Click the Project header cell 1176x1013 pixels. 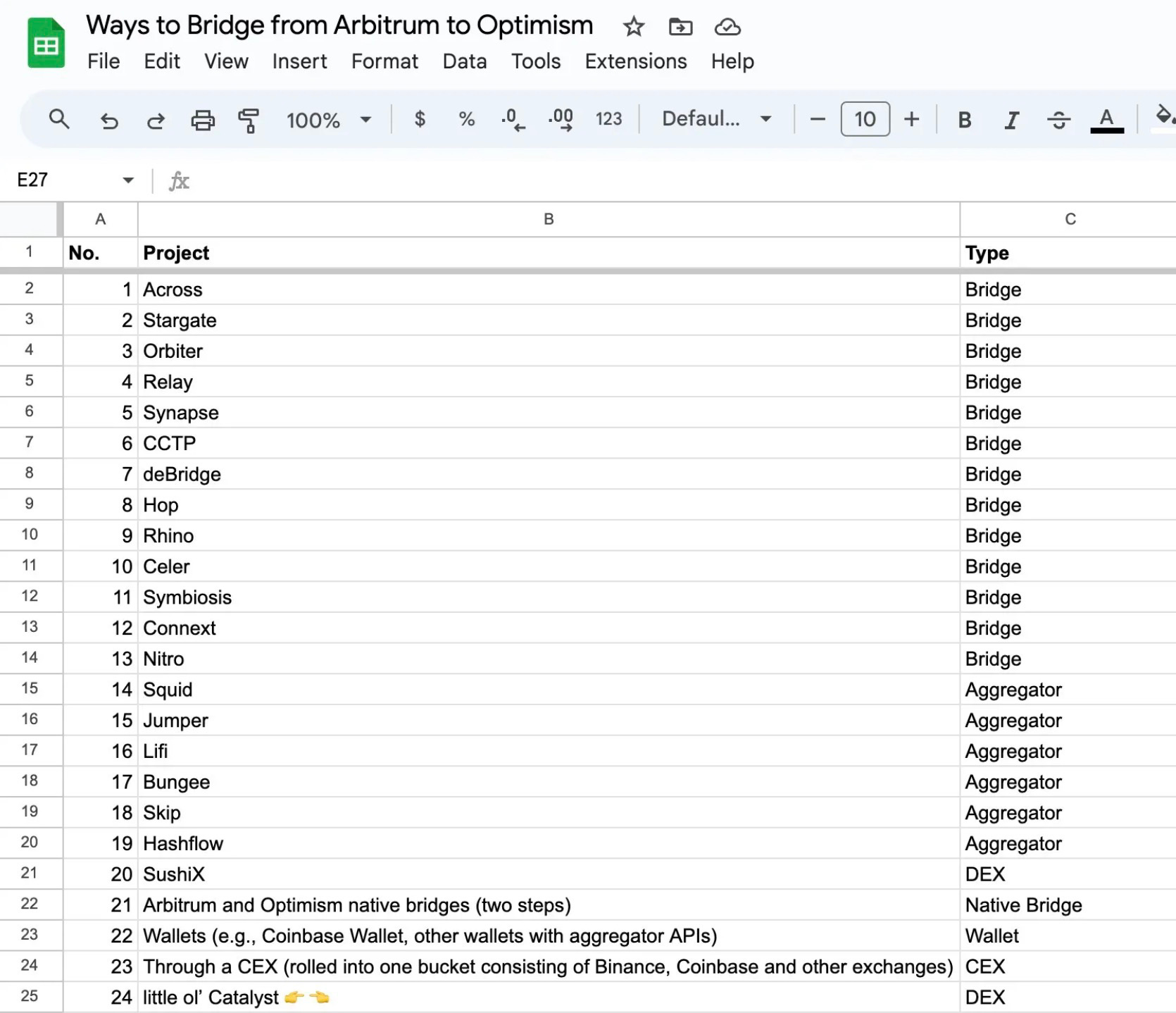pos(549,253)
